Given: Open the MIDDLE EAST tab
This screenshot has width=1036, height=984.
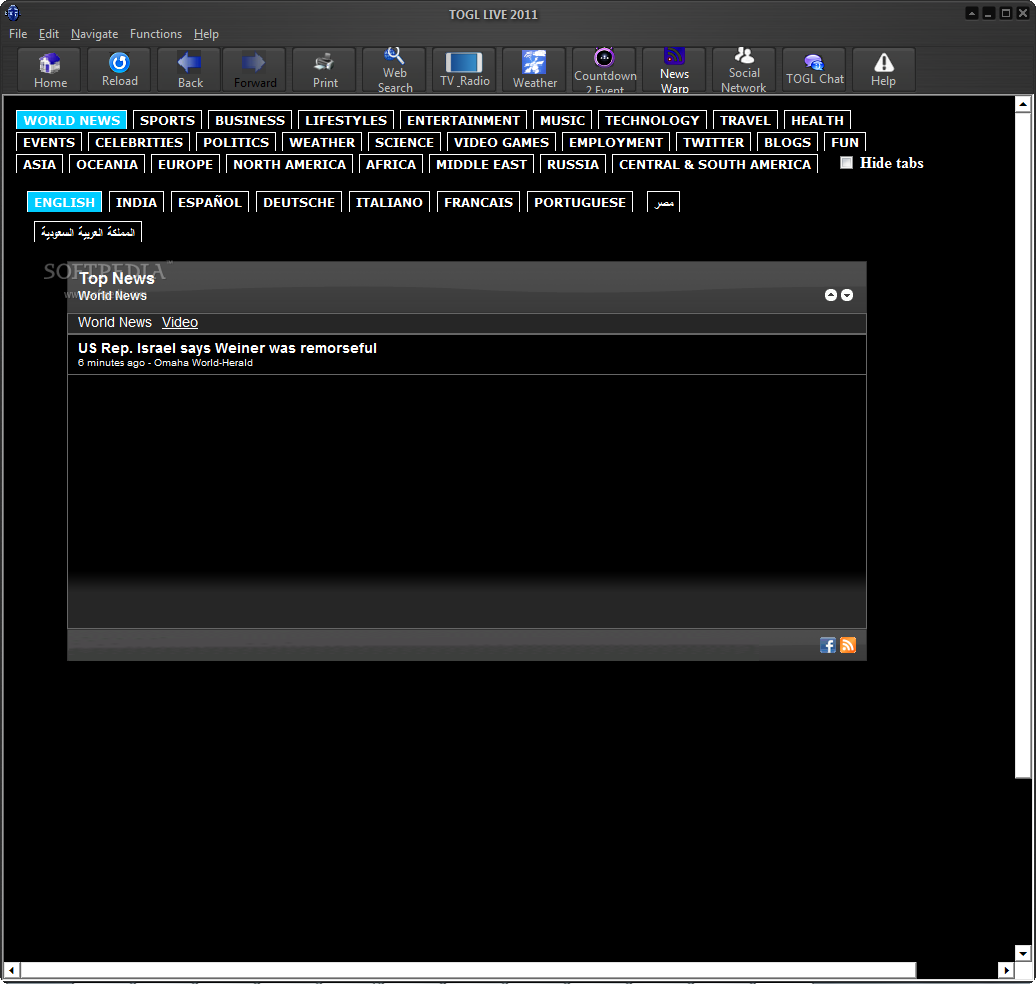Looking at the screenshot, I should 481,164.
